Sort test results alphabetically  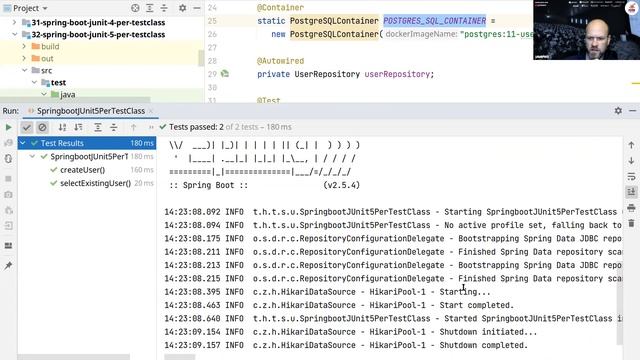pyautogui.click(x=62, y=127)
